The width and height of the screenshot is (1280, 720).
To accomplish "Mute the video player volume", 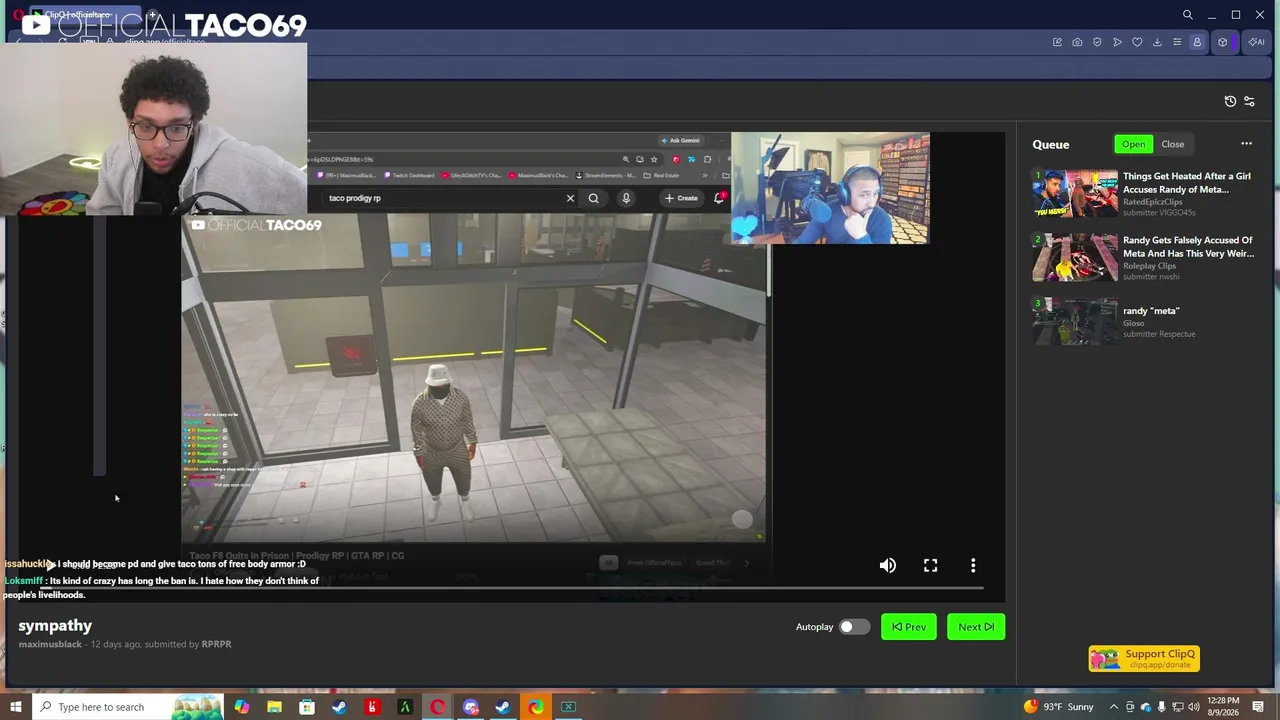I will [887, 566].
